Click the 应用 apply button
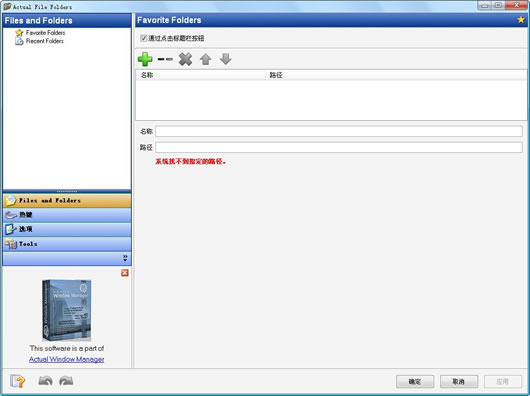The height and width of the screenshot is (396, 530). 503,381
